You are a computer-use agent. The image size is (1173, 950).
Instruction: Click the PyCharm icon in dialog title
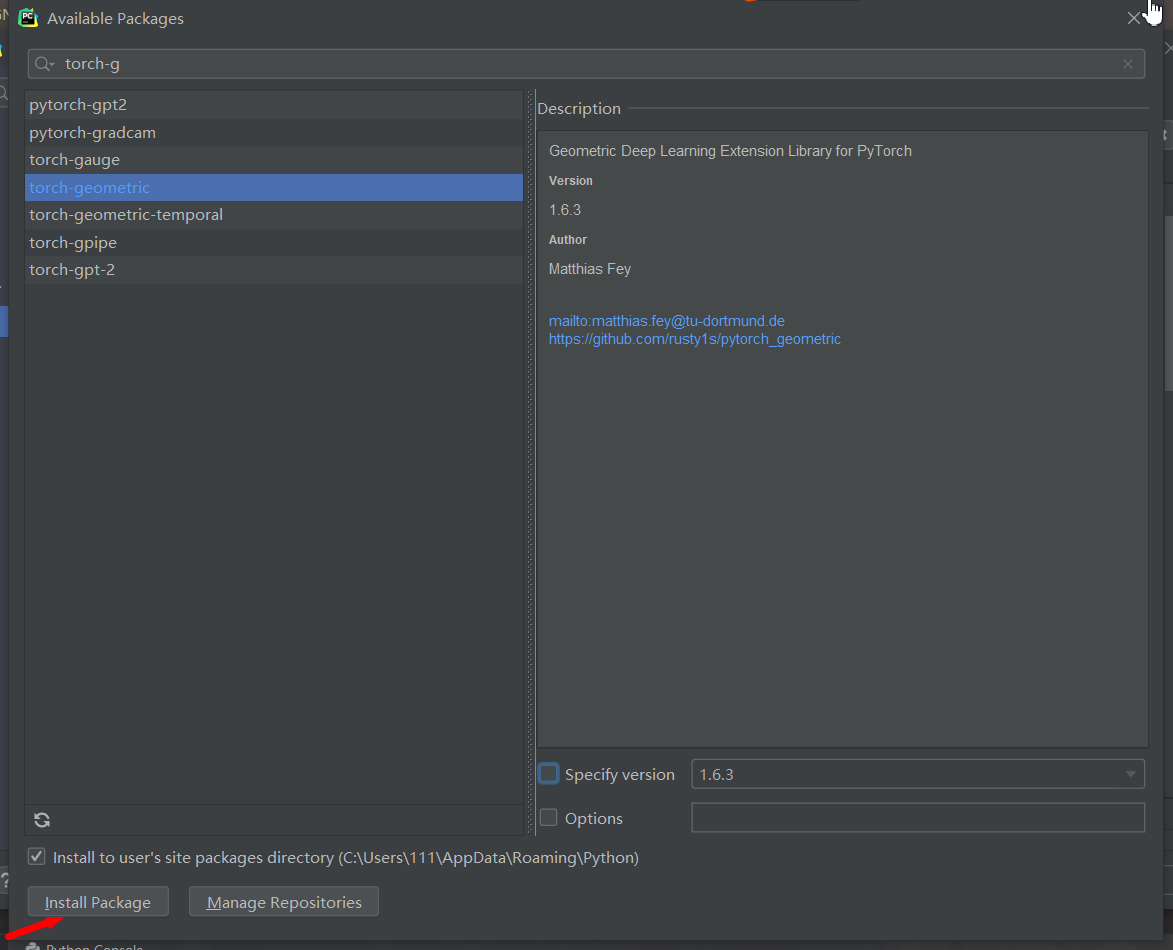pyautogui.click(x=28, y=18)
